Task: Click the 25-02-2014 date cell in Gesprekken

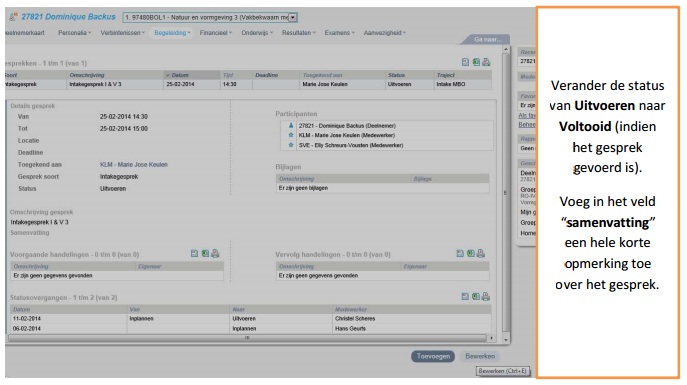Action: pyautogui.click(x=191, y=84)
